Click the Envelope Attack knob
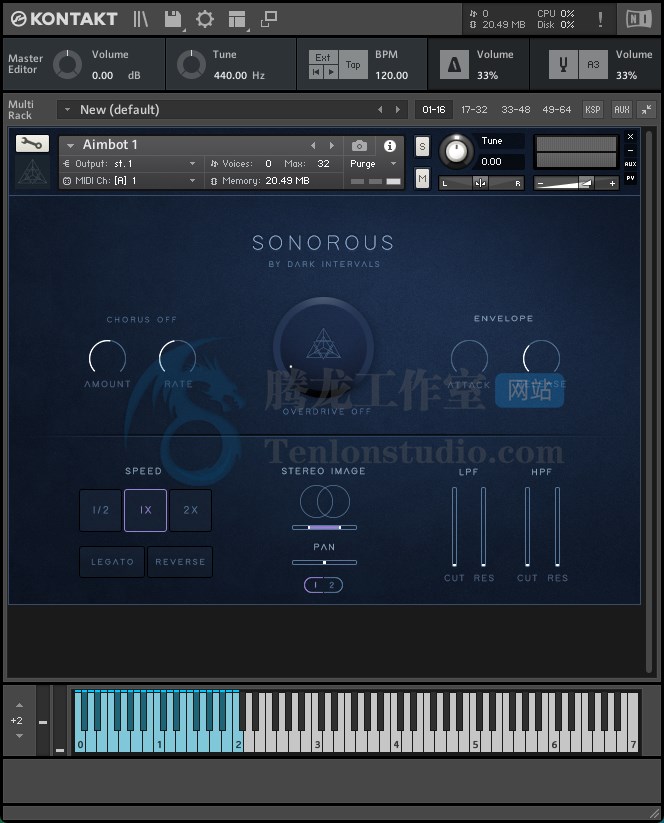Viewport: 664px width, 823px height. click(x=469, y=358)
